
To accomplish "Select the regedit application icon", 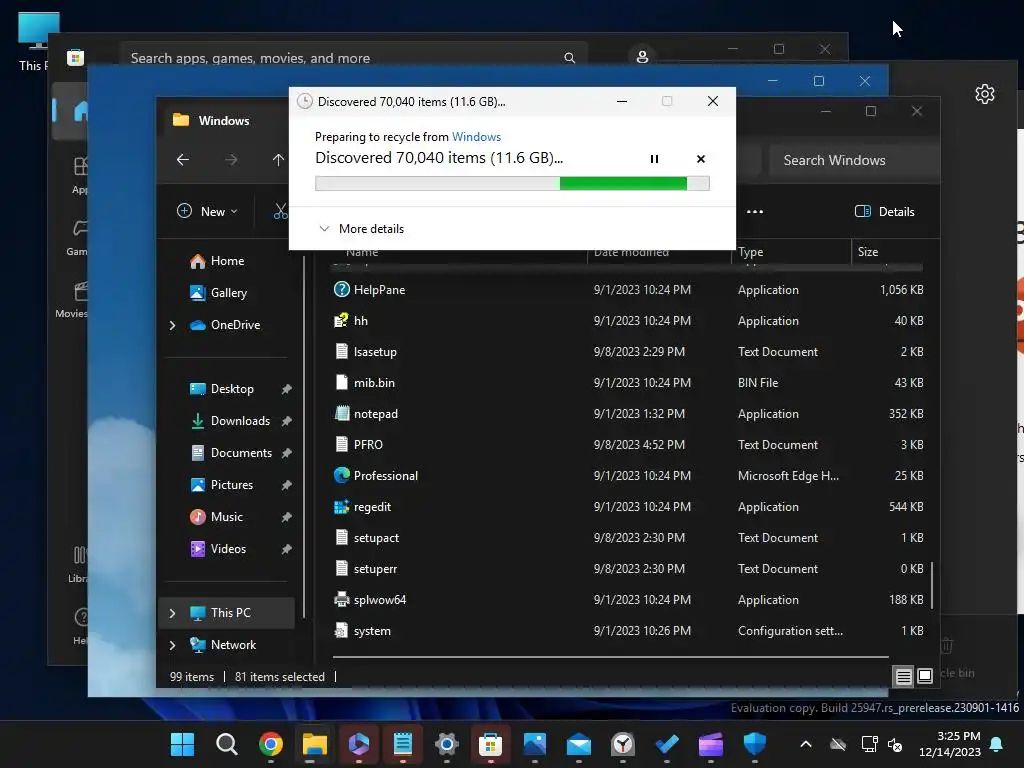I will click(342, 507).
